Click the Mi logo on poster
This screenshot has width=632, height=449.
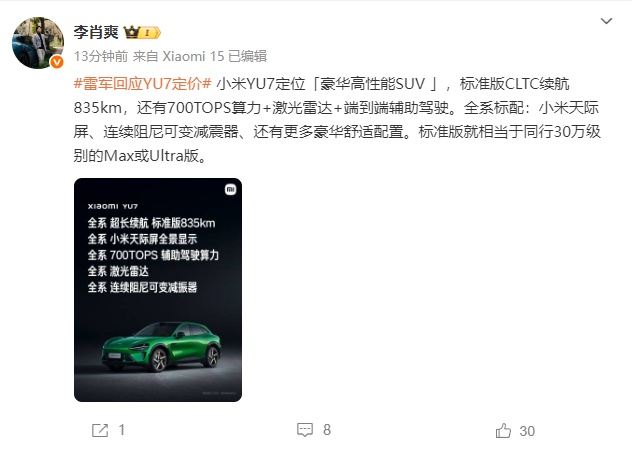click(231, 189)
